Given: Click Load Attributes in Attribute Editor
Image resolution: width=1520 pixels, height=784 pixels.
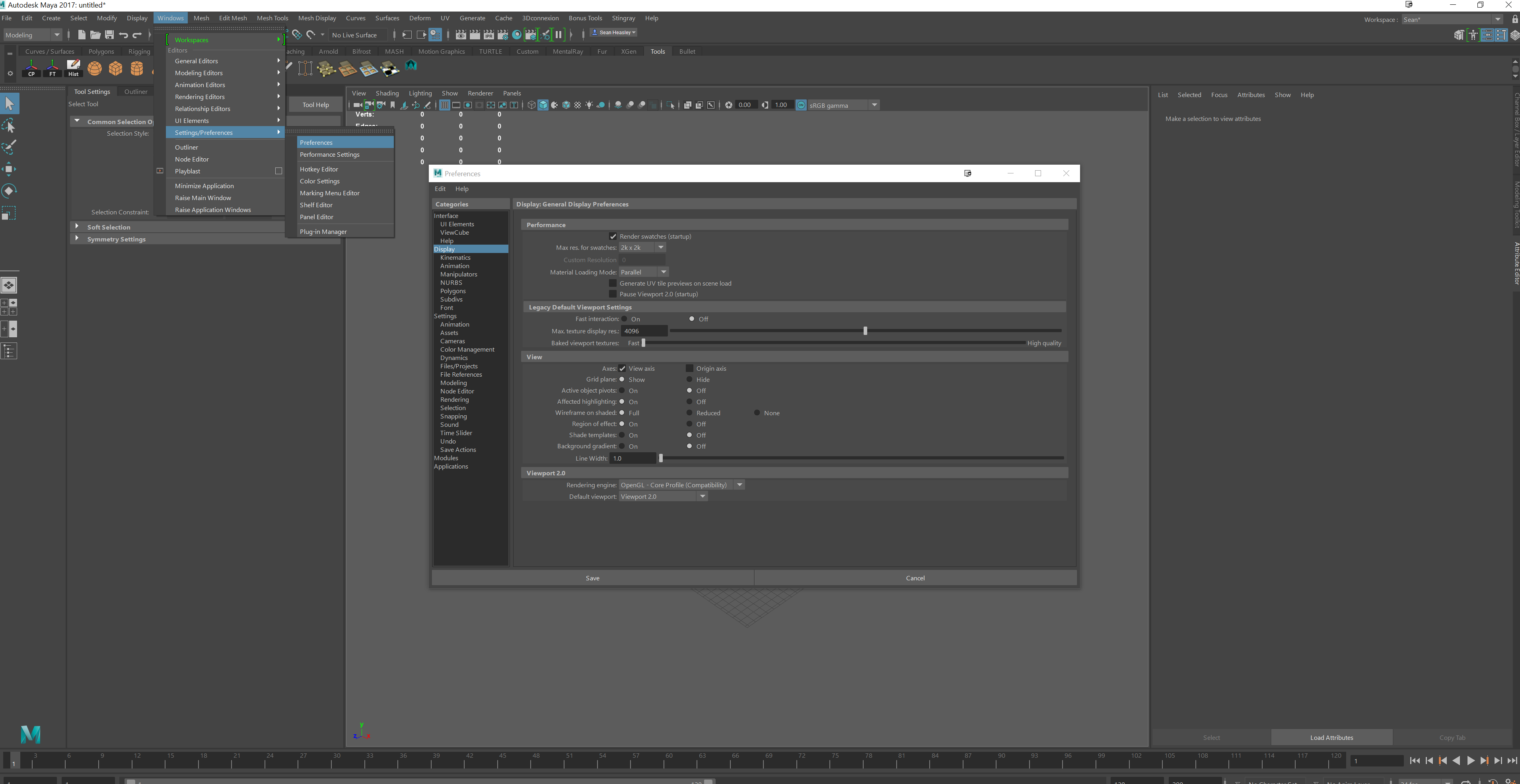Looking at the screenshot, I should pyautogui.click(x=1332, y=737).
